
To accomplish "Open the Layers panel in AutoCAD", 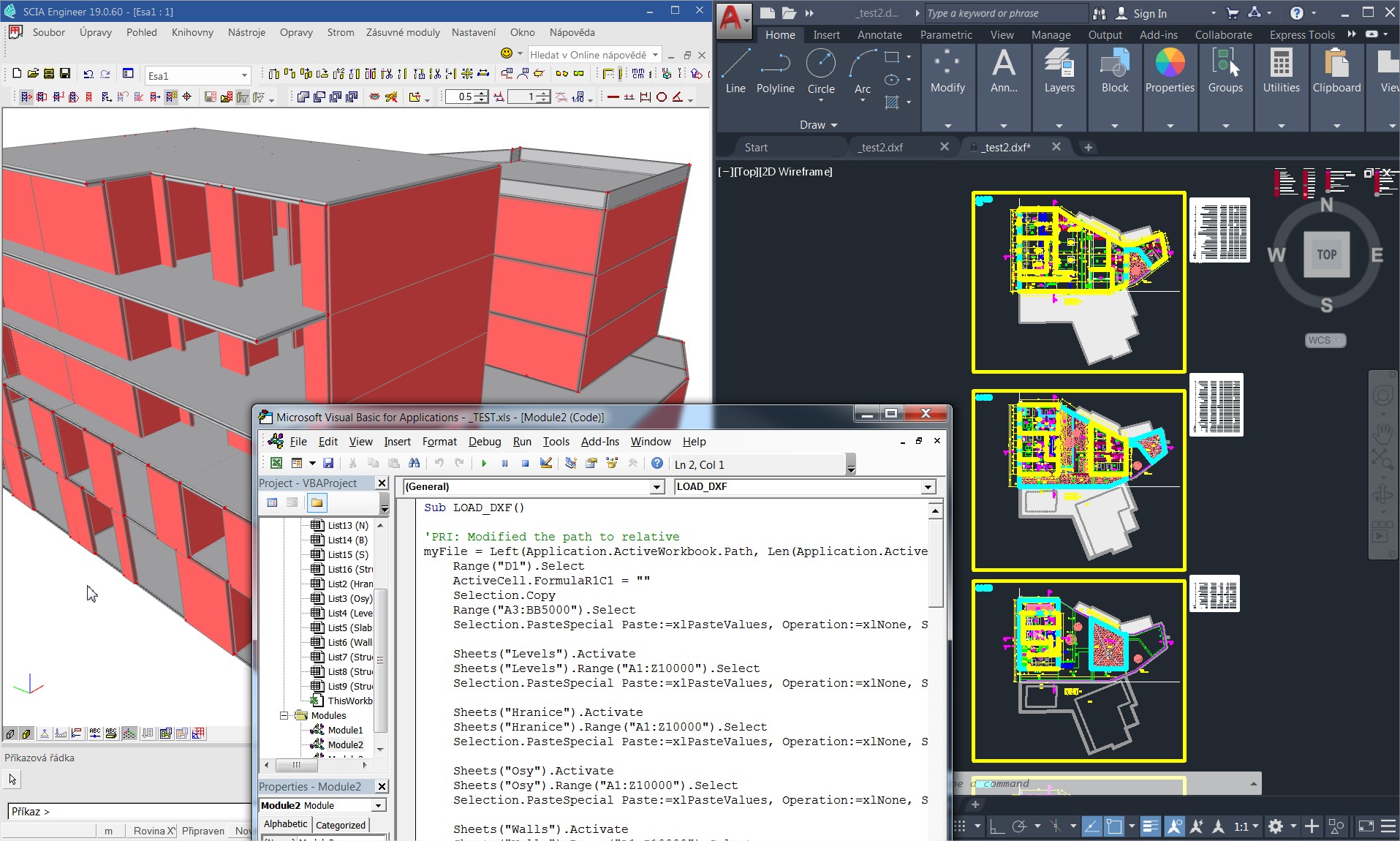I will tap(1059, 71).
